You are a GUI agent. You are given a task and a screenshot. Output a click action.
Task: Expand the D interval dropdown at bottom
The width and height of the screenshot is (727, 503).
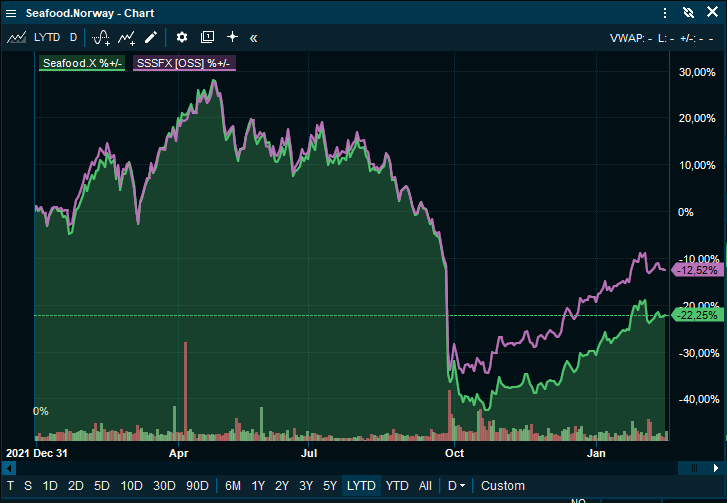456,486
